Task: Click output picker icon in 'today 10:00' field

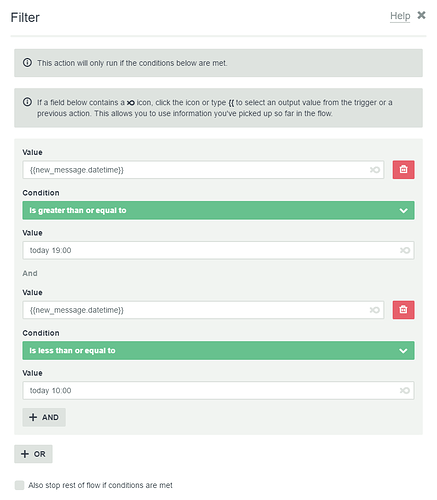Action: pyautogui.click(x=405, y=390)
